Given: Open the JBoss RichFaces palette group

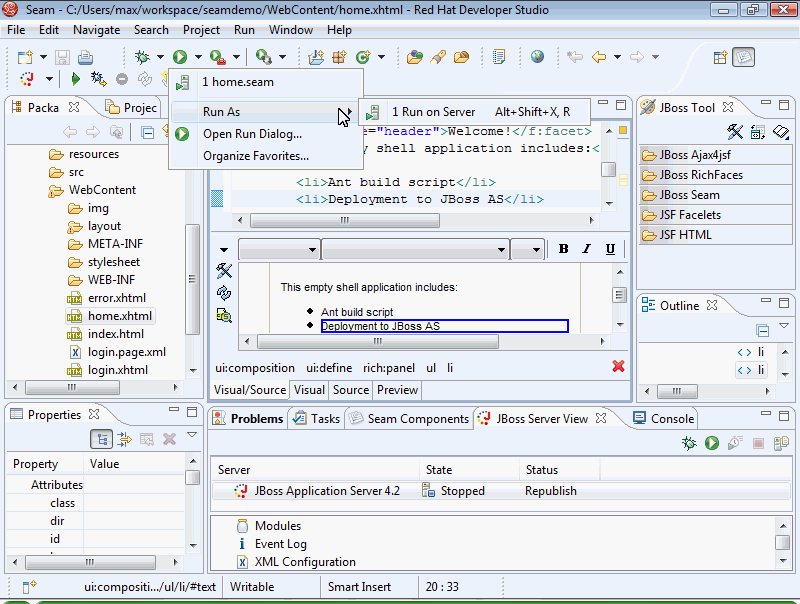Looking at the screenshot, I should pos(715,175).
